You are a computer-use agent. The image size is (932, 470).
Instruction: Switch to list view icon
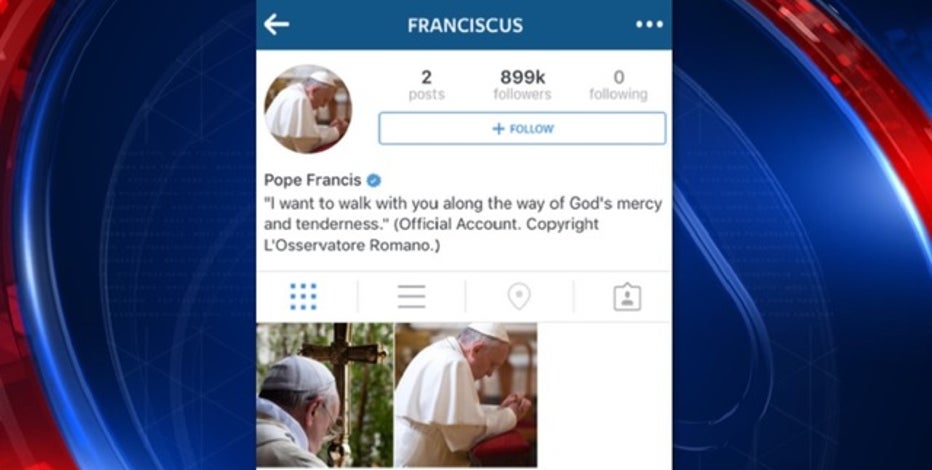click(x=411, y=296)
